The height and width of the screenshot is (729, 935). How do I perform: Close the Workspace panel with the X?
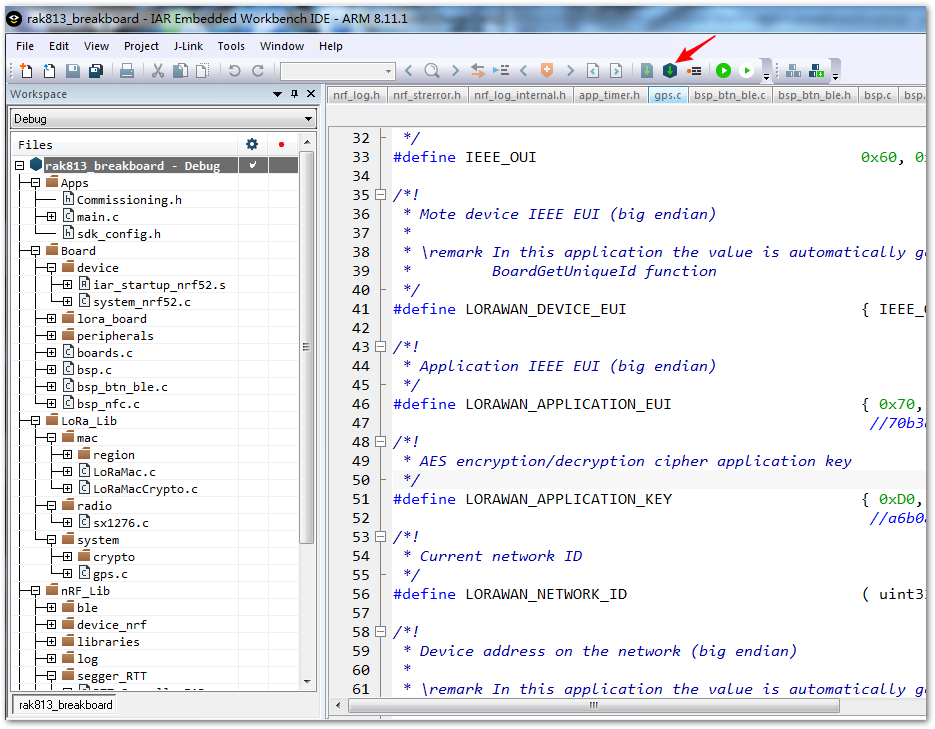311,94
